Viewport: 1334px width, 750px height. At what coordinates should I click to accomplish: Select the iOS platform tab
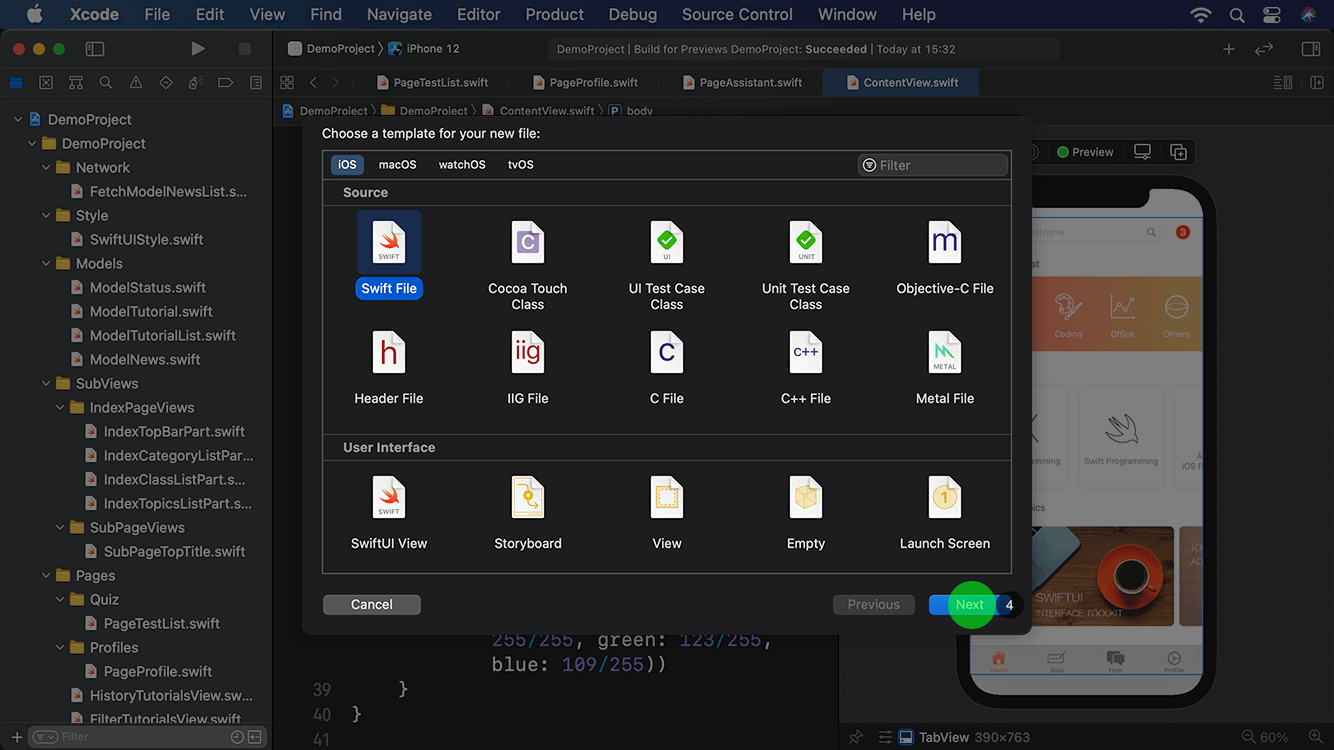pos(347,165)
